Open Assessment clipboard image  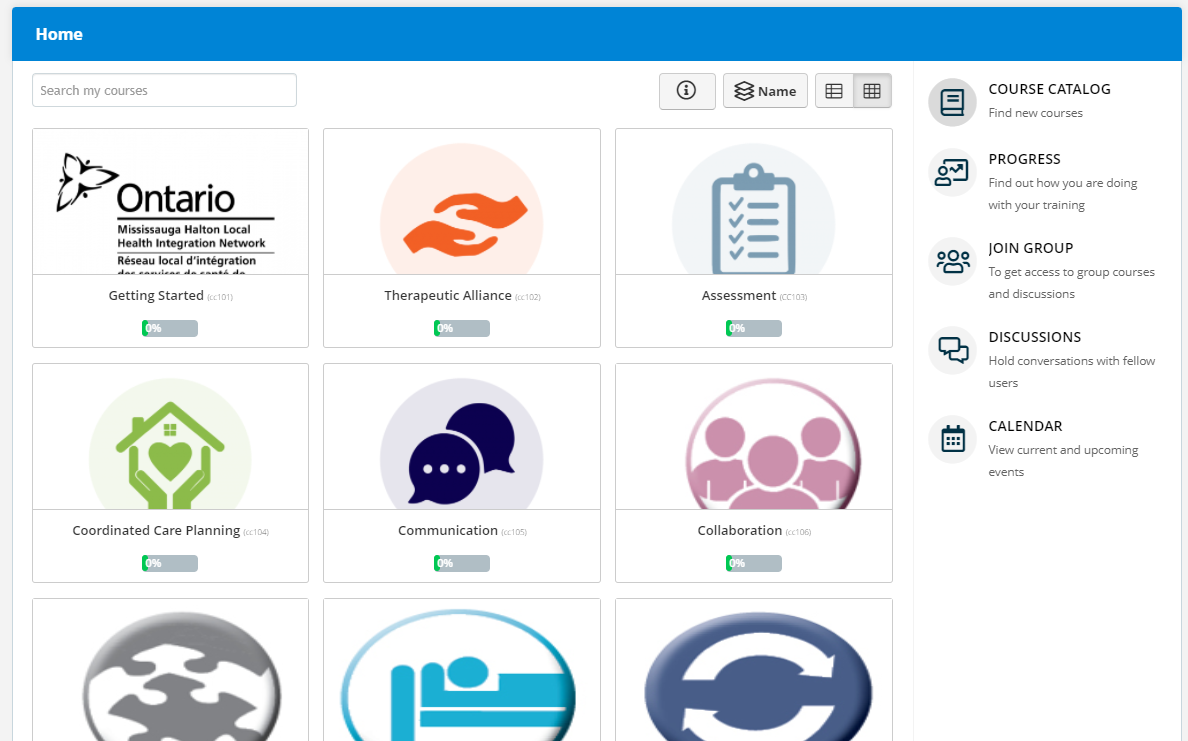753,202
